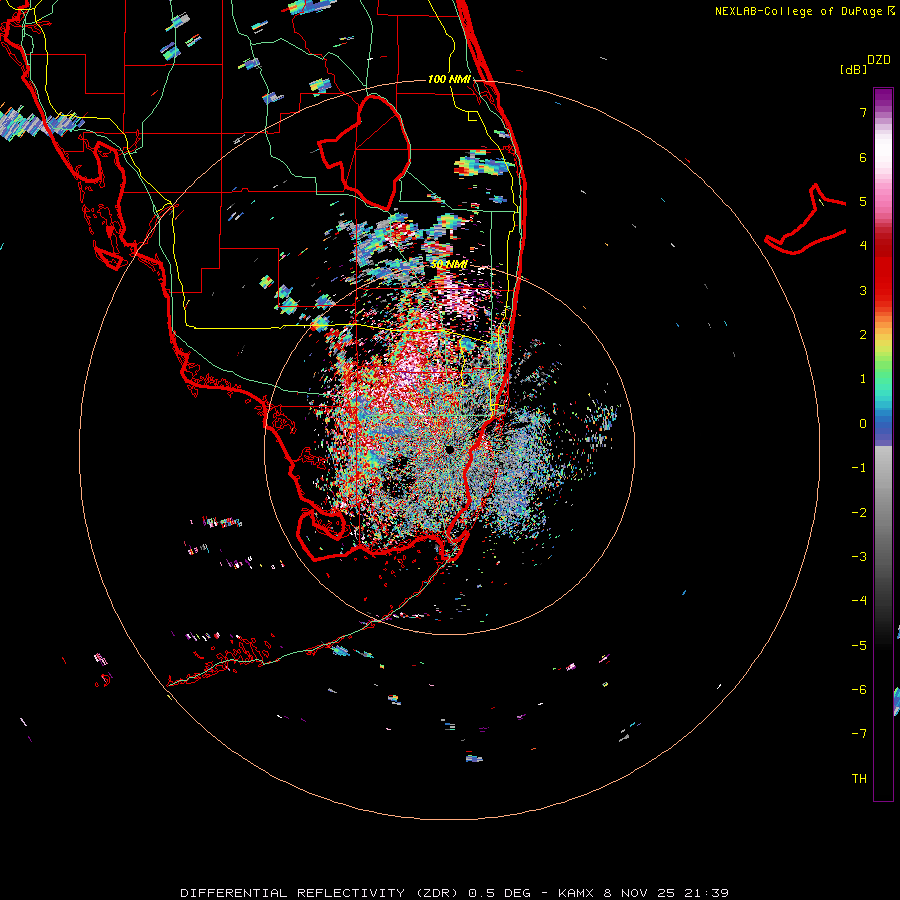
Task: Click the 7 value on color scale
Action: coord(863,112)
